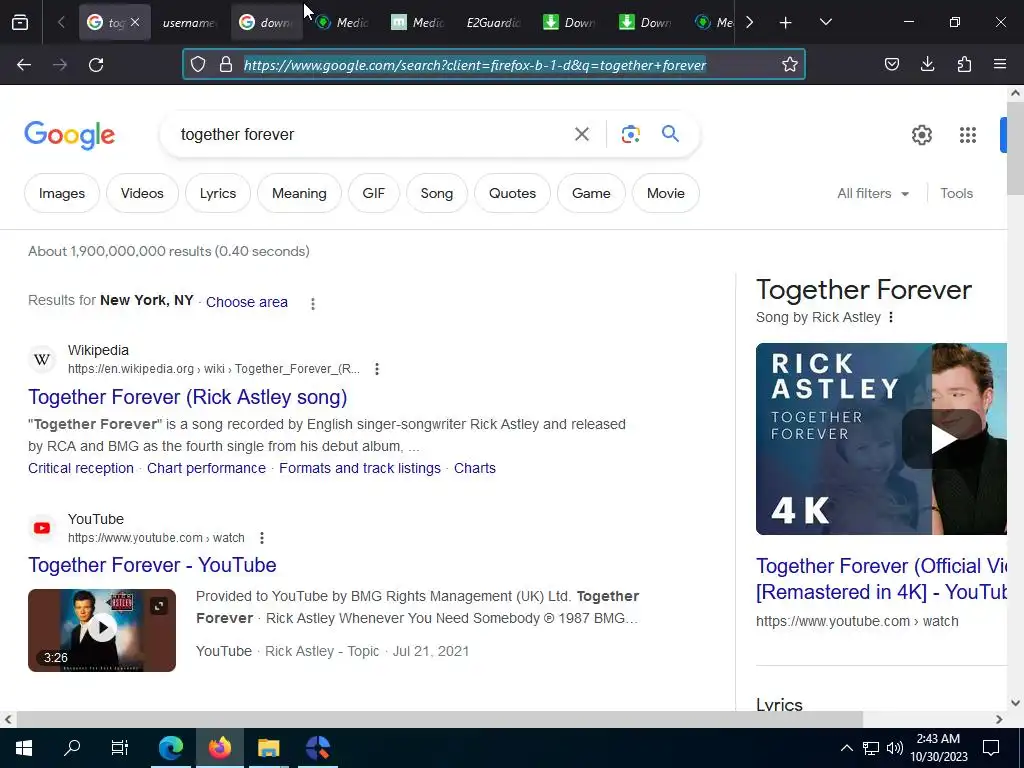Open Windows Start menu
The width and height of the screenshot is (1024, 768).
pyautogui.click(x=24, y=747)
